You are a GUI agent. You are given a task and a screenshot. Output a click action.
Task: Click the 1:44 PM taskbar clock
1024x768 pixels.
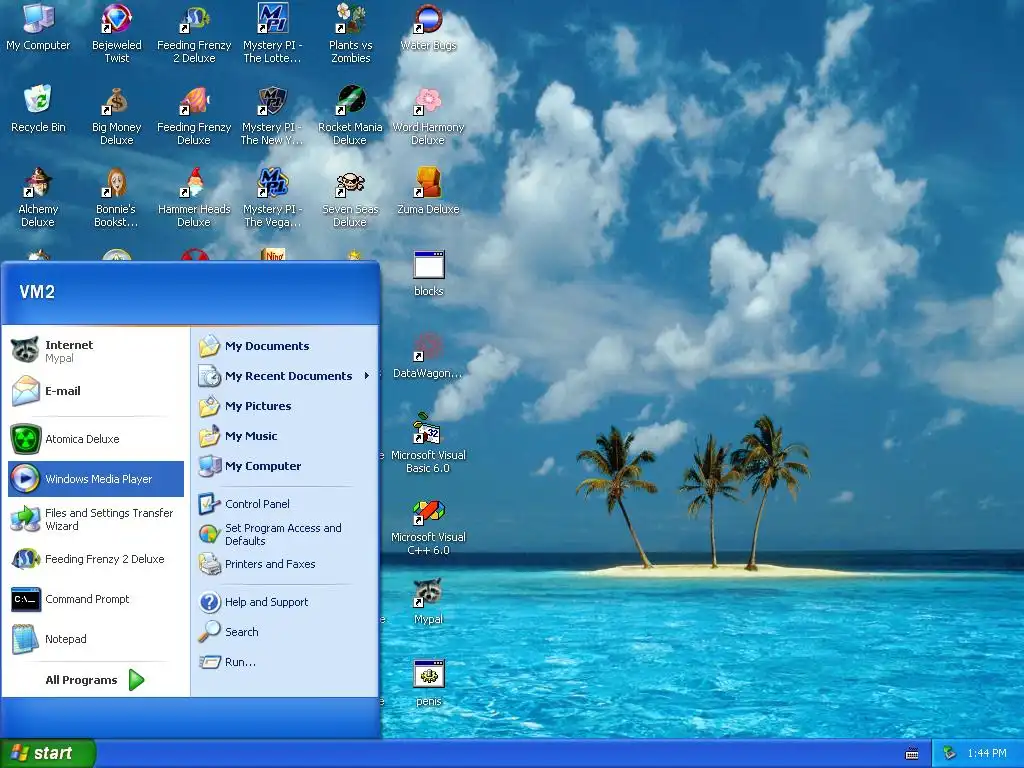tap(987, 754)
